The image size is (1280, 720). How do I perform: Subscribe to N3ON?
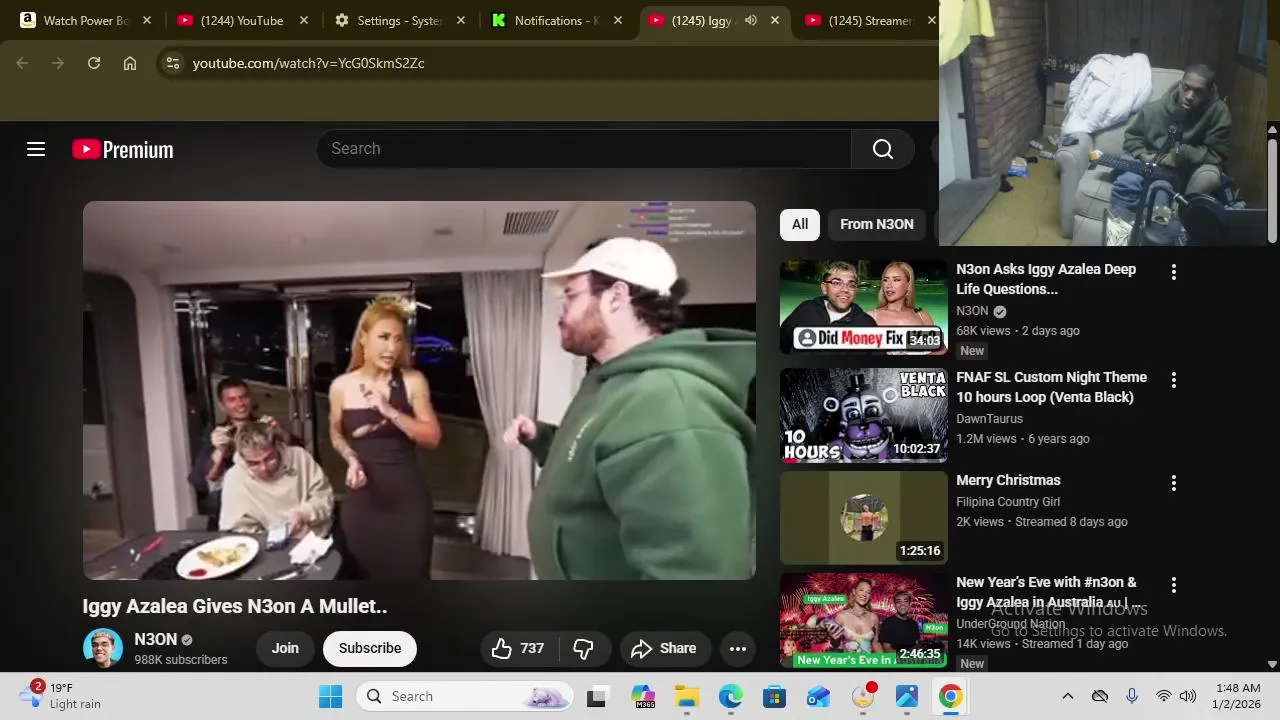(x=370, y=648)
